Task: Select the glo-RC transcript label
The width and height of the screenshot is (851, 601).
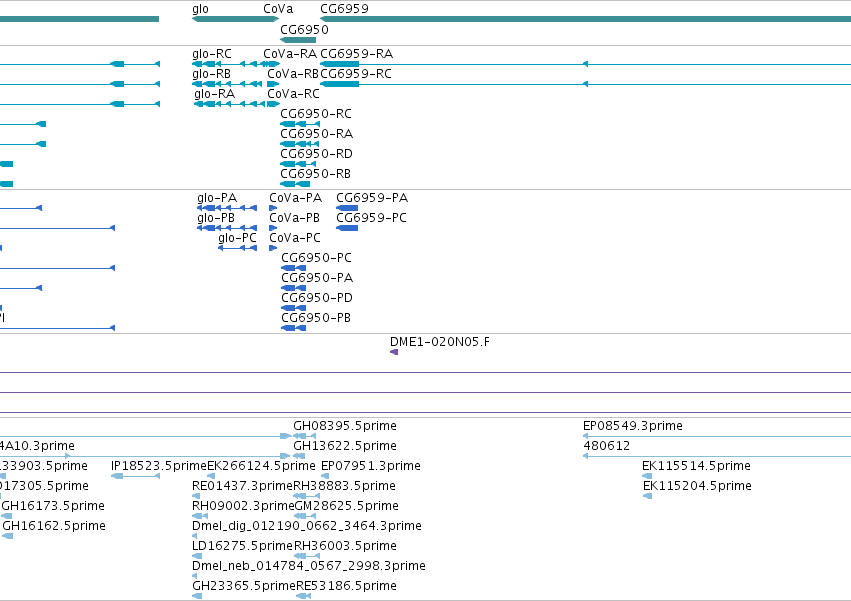Action: point(212,54)
